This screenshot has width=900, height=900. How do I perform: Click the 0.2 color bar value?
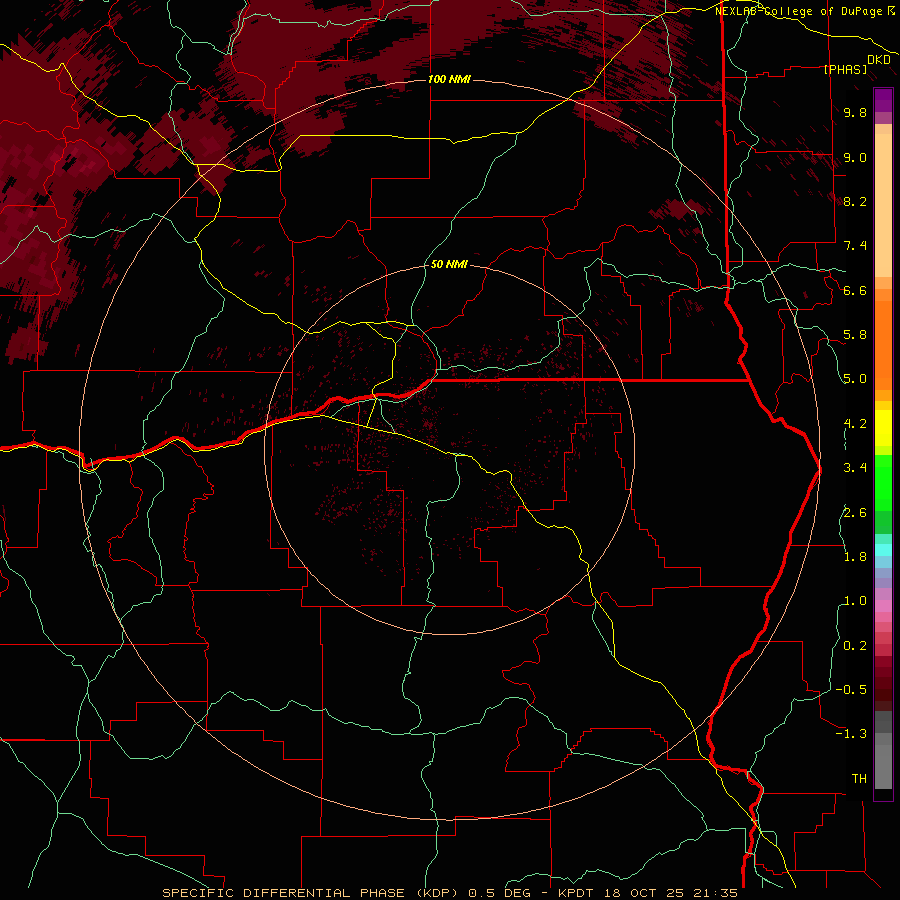[855, 646]
